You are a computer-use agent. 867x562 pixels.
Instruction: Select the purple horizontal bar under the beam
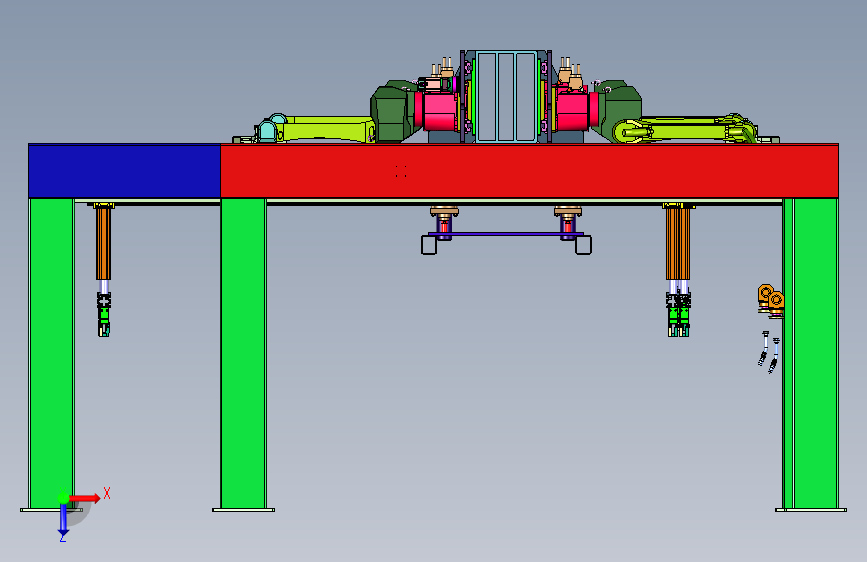click(x=506, y=234)
